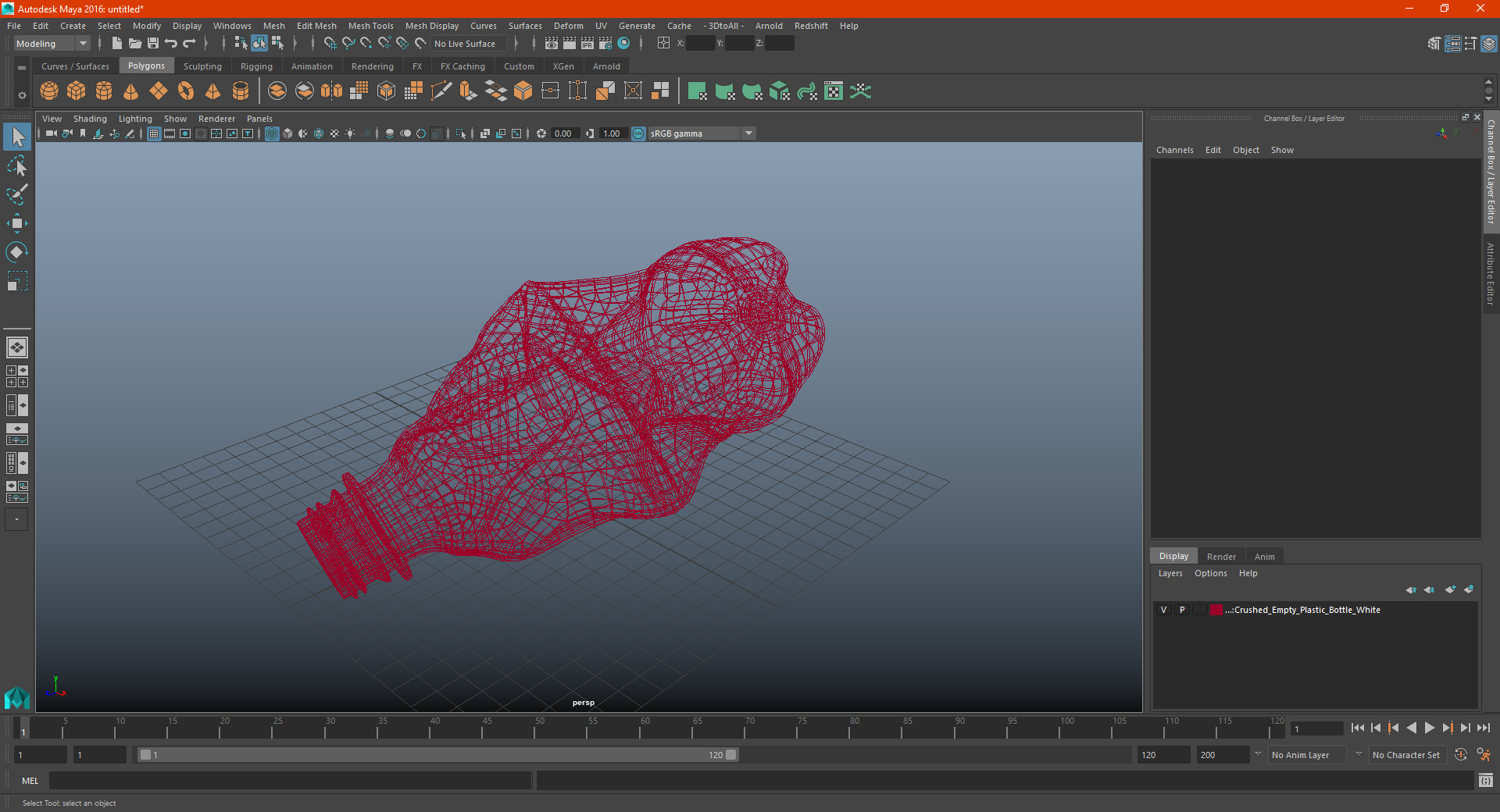Click Layers menu in the Layer Editor

[x=1170, y=573]
